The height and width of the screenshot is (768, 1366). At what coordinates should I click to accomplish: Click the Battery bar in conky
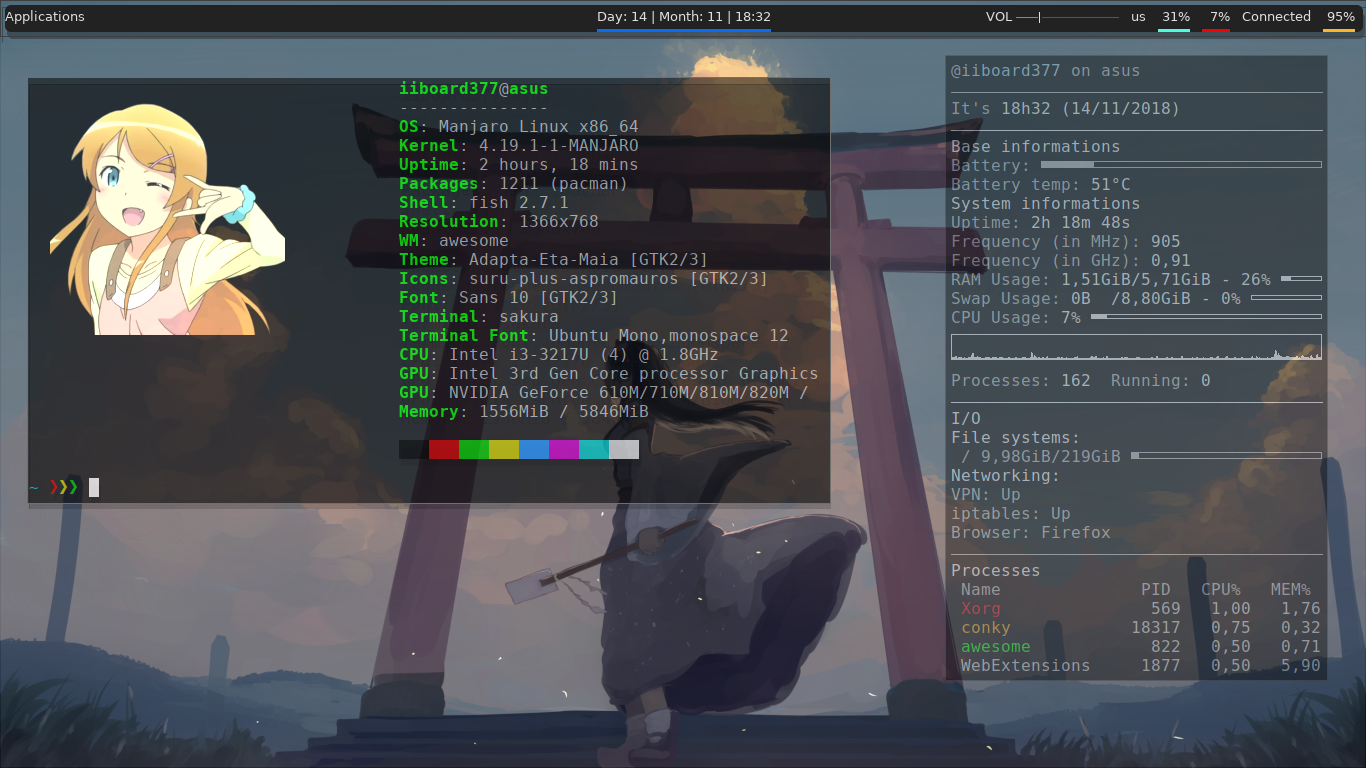pos(1181,165)
